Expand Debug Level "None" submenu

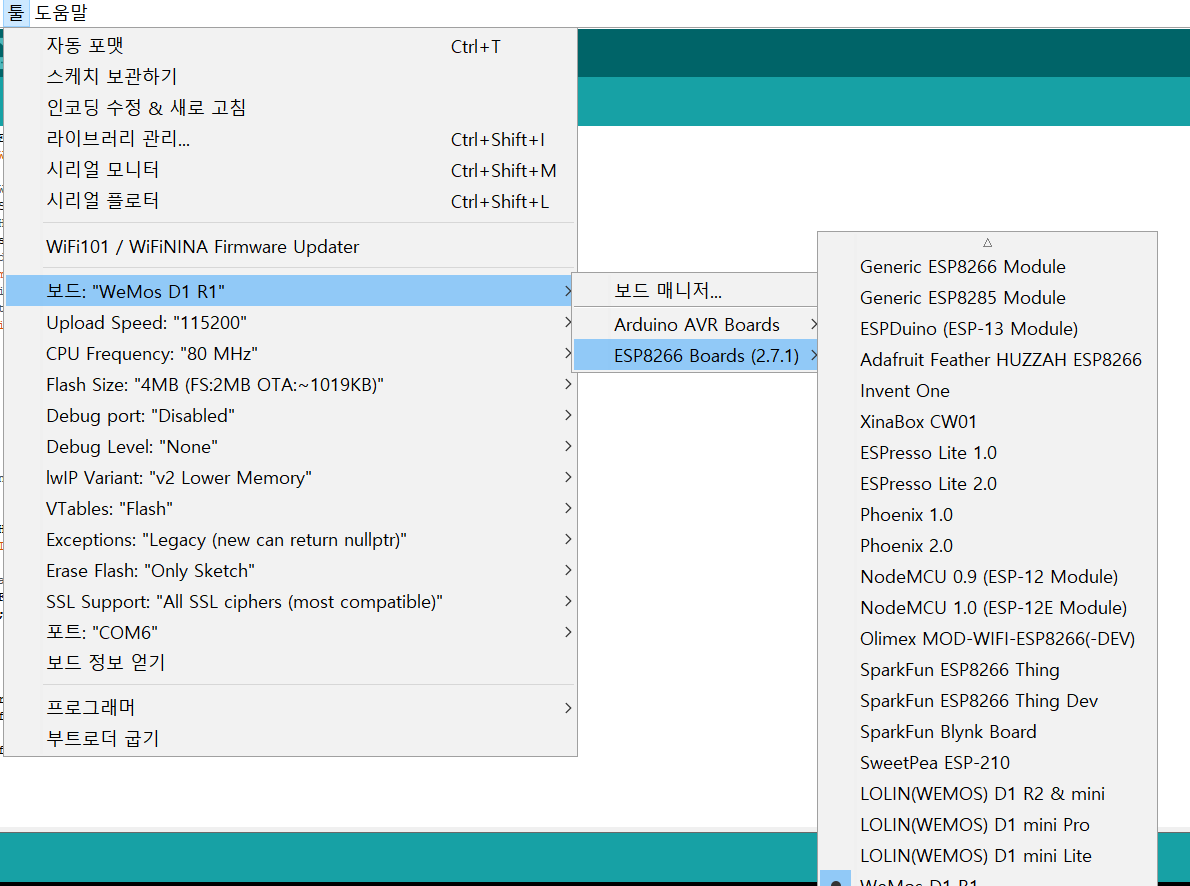[x=291, y=447]
